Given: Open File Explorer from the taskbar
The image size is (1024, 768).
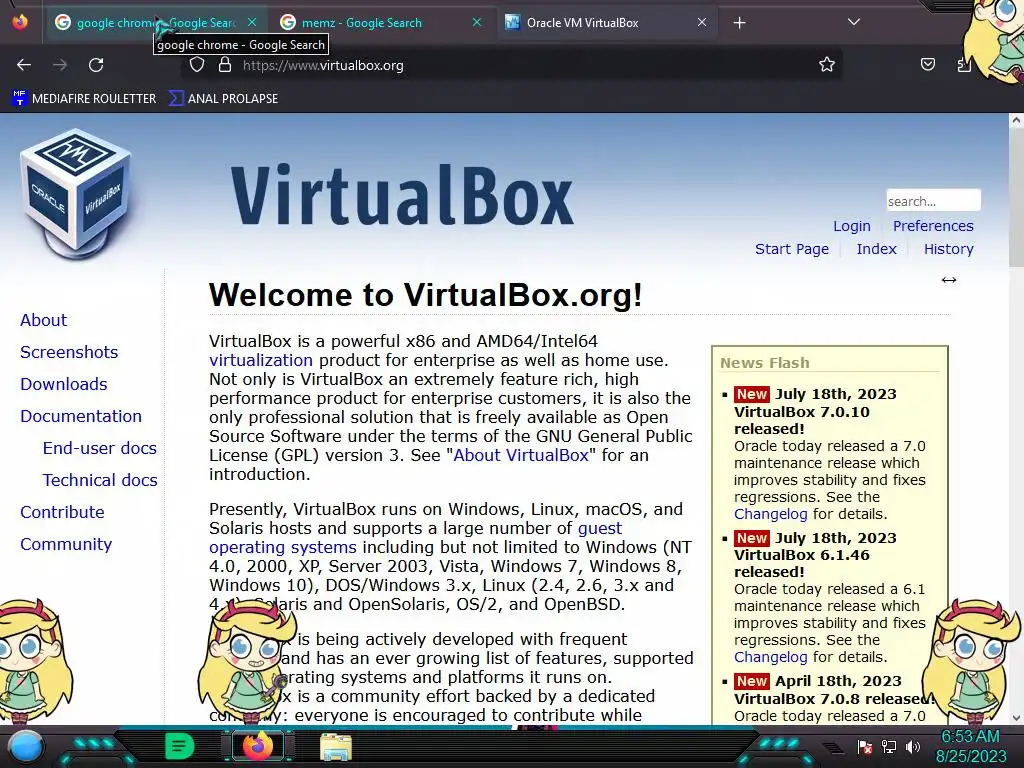Looking at the screenshot, I should point(336,747).
